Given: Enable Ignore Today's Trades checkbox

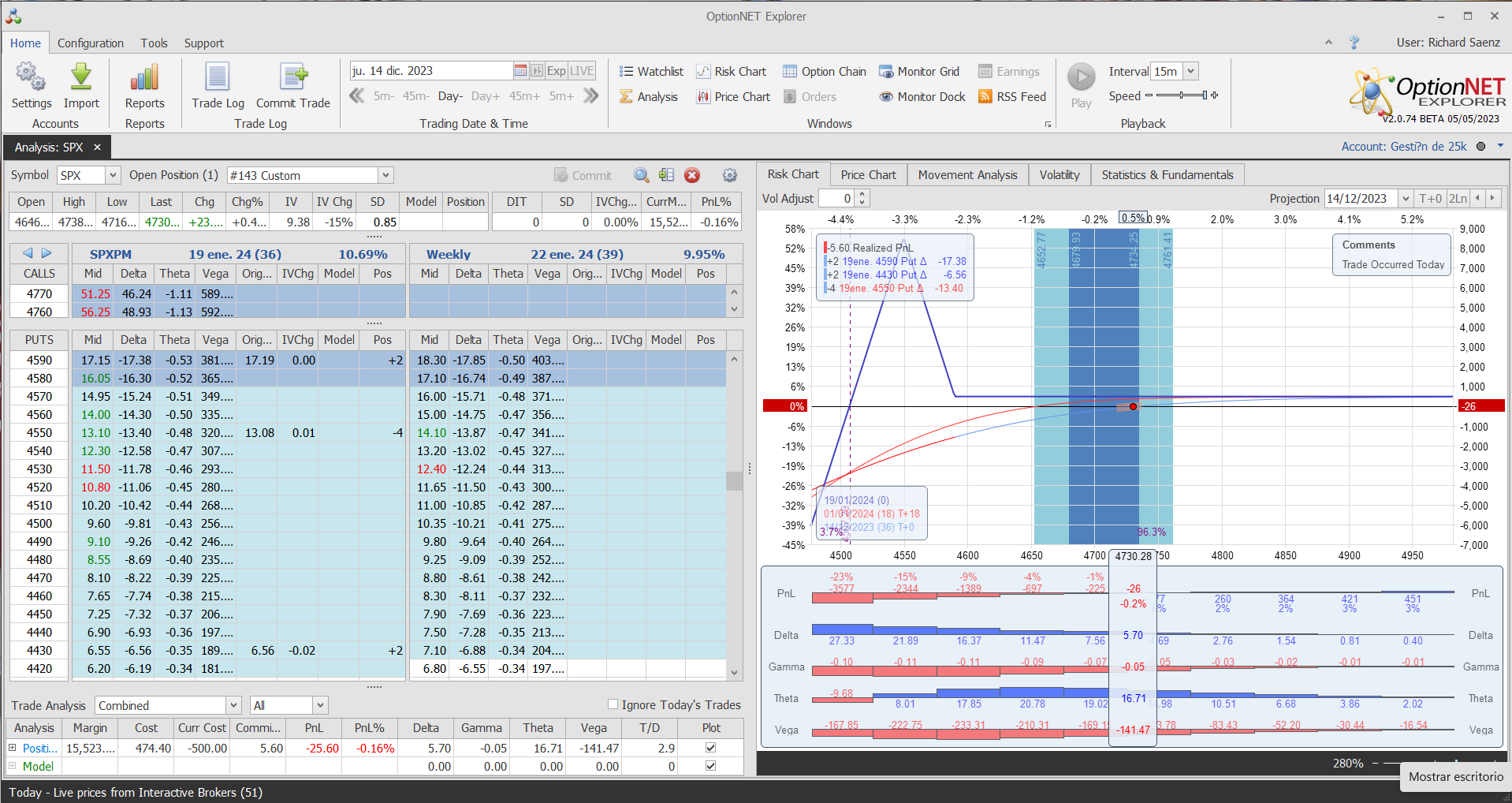Looking at the screenshot, I should pyautogui.click(x=613, y=704).
